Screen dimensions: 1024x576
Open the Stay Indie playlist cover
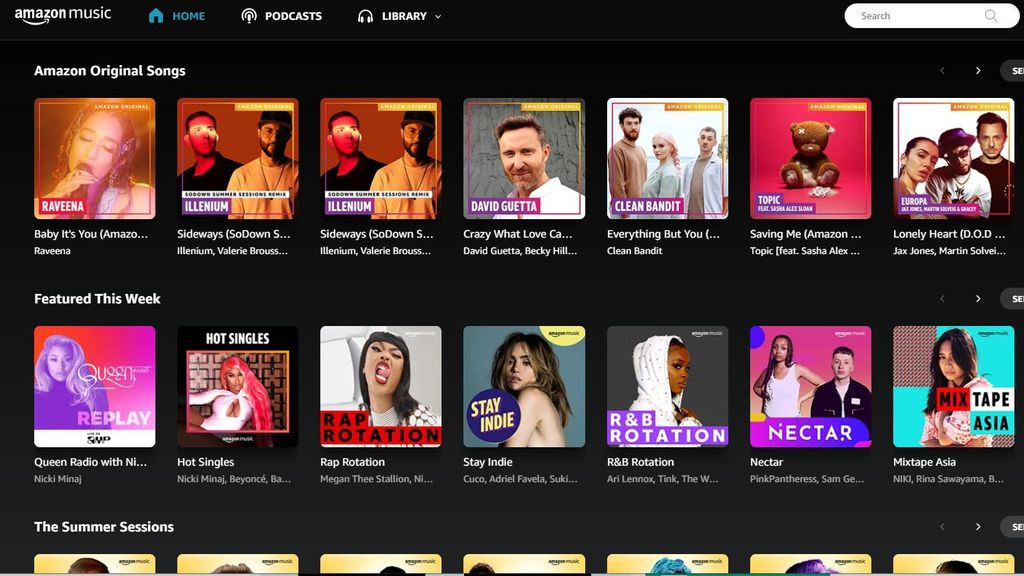(x=524, y=386)
